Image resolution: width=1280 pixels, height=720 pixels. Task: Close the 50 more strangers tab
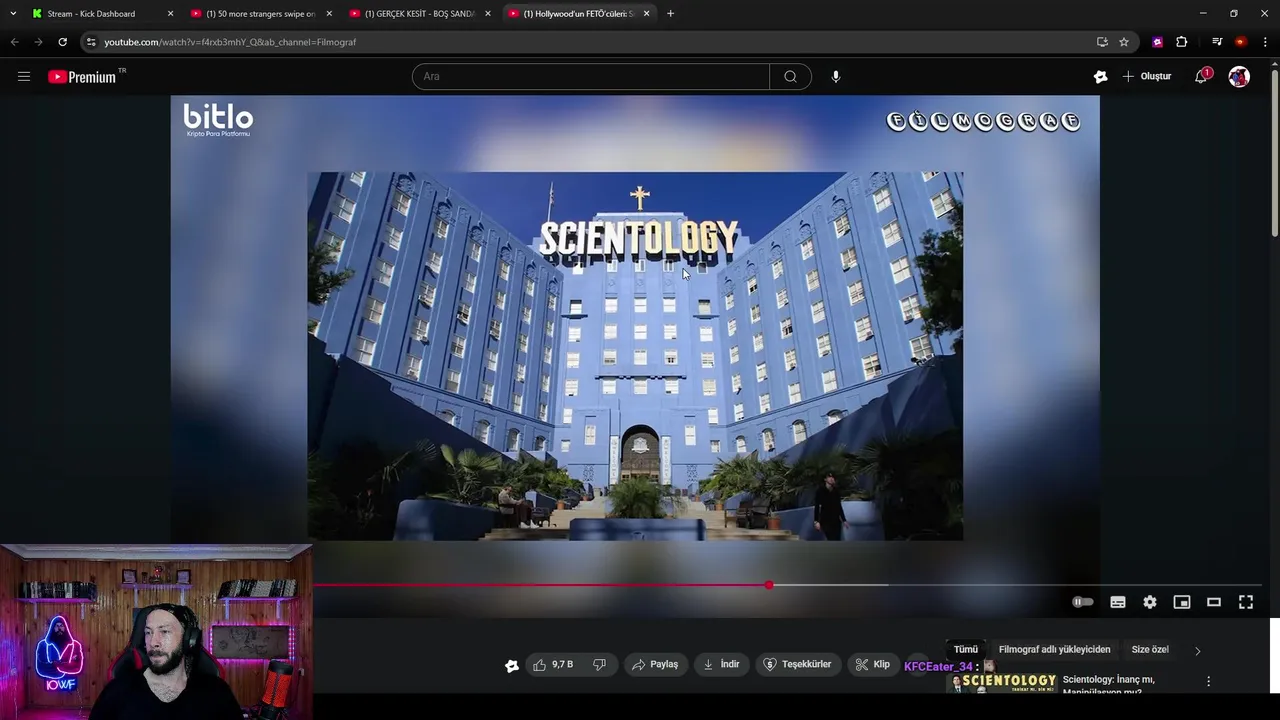[329, 13]
